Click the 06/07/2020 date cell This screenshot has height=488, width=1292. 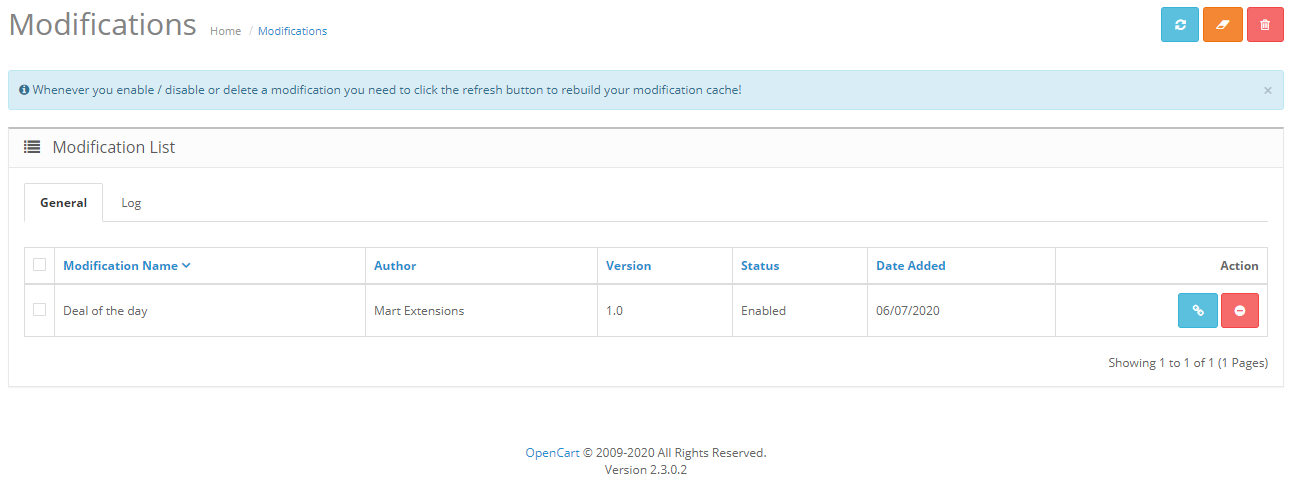coord(962,311)
